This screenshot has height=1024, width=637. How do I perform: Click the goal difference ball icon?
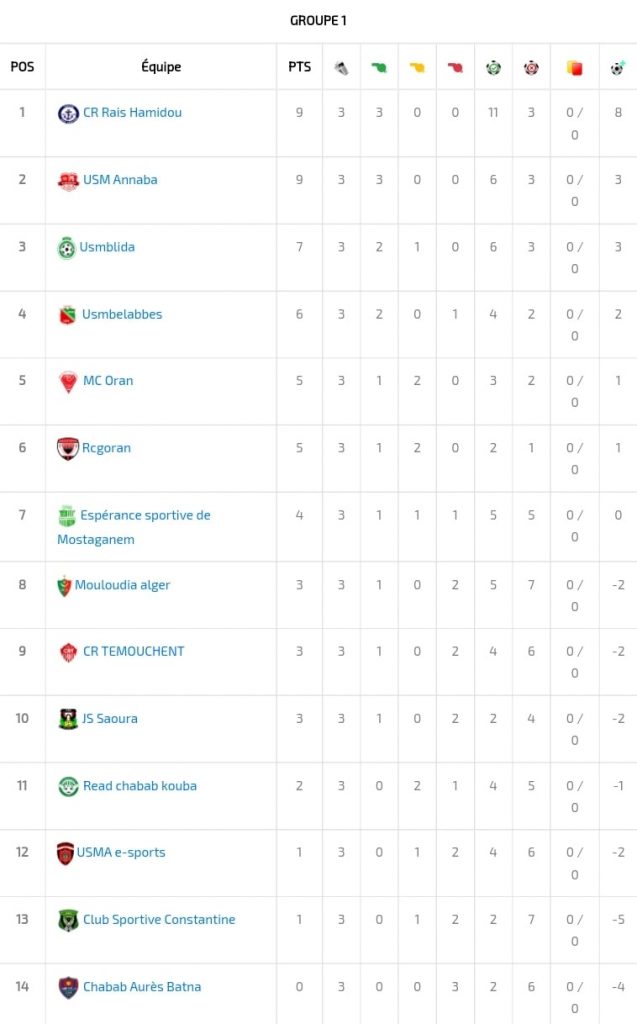[618, 68]
